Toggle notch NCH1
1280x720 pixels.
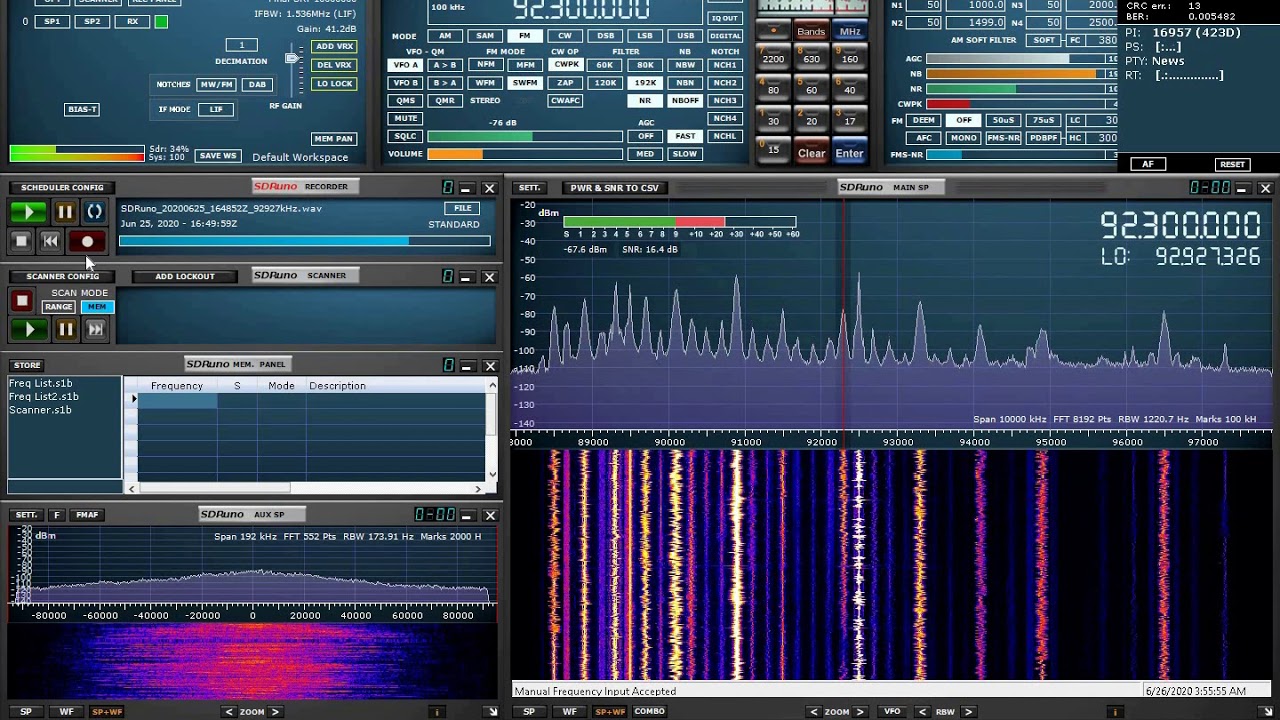725,65
